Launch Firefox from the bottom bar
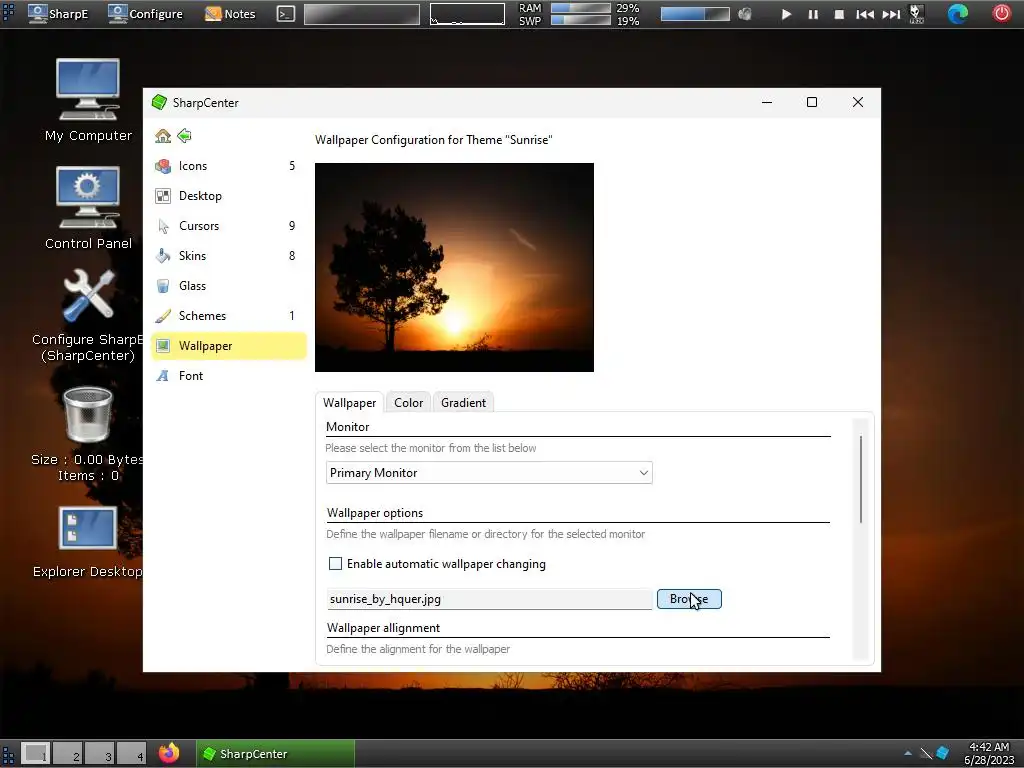This screenshot has width=1024, height=768. tap(168, 753)
